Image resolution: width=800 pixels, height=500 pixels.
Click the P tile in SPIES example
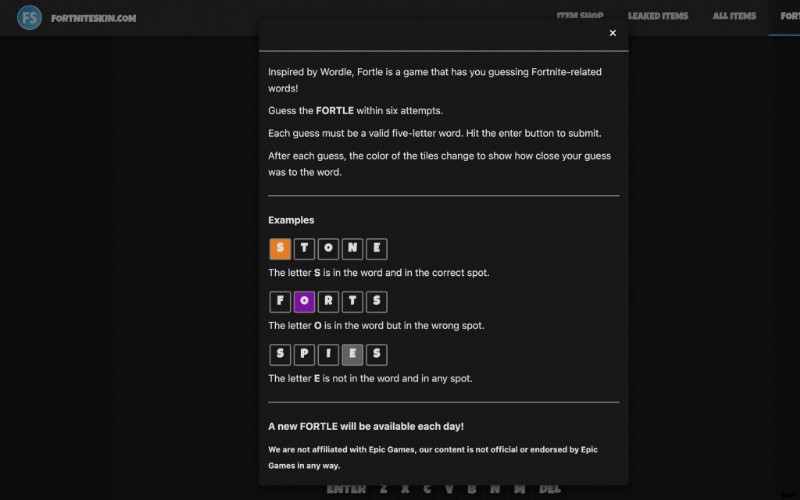click(x=304, y=354)
